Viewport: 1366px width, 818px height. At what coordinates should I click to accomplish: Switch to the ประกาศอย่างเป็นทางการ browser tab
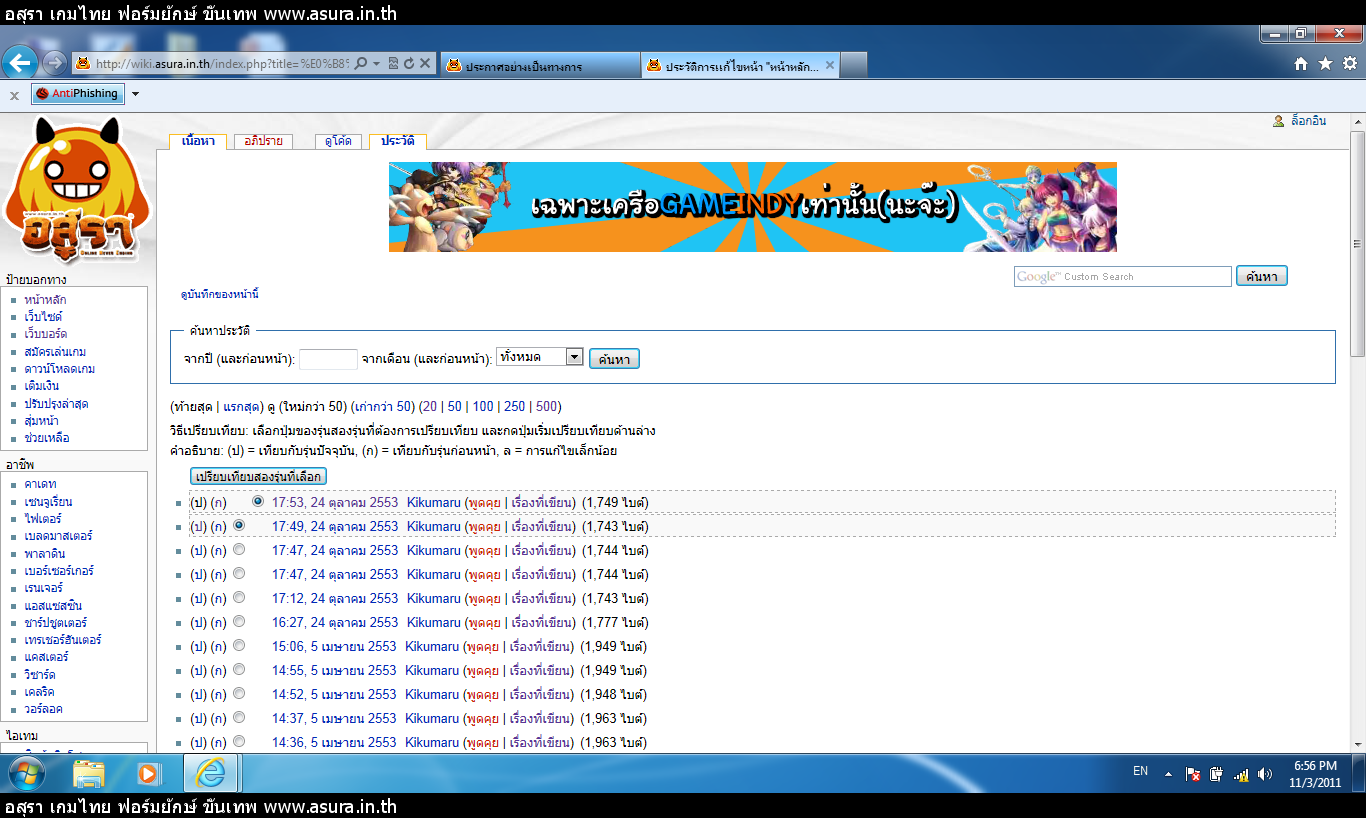tap(538, 66)
